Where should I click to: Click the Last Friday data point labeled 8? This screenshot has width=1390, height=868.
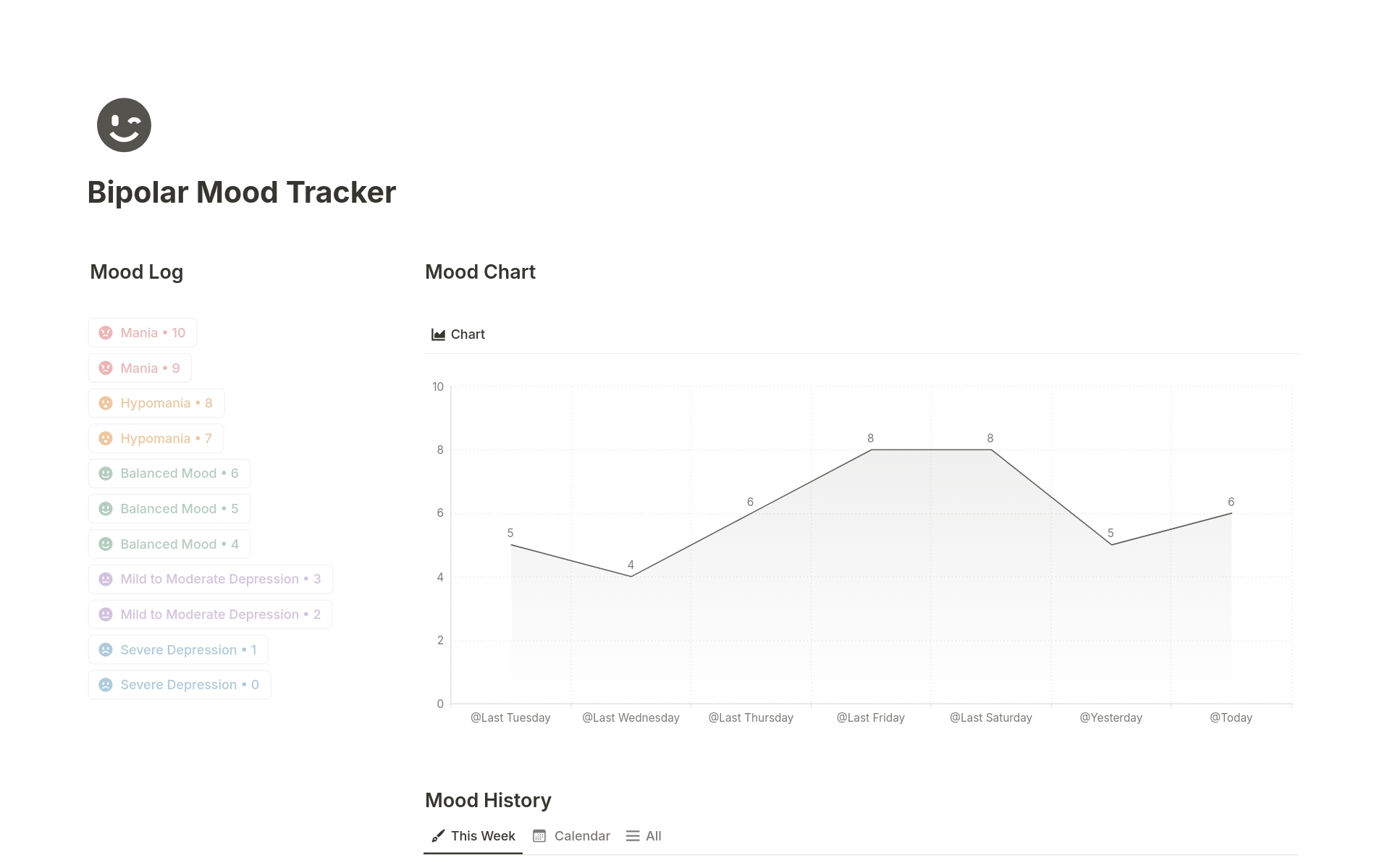click(x=871, y=450)
